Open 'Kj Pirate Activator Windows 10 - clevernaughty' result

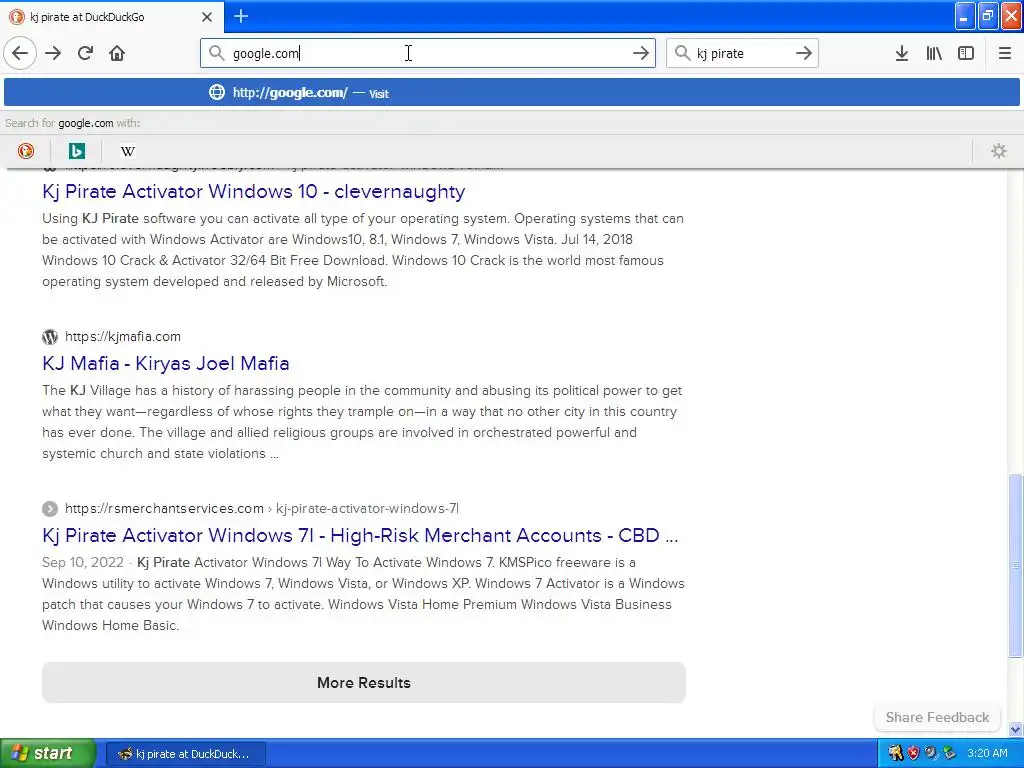pos(253,191)
